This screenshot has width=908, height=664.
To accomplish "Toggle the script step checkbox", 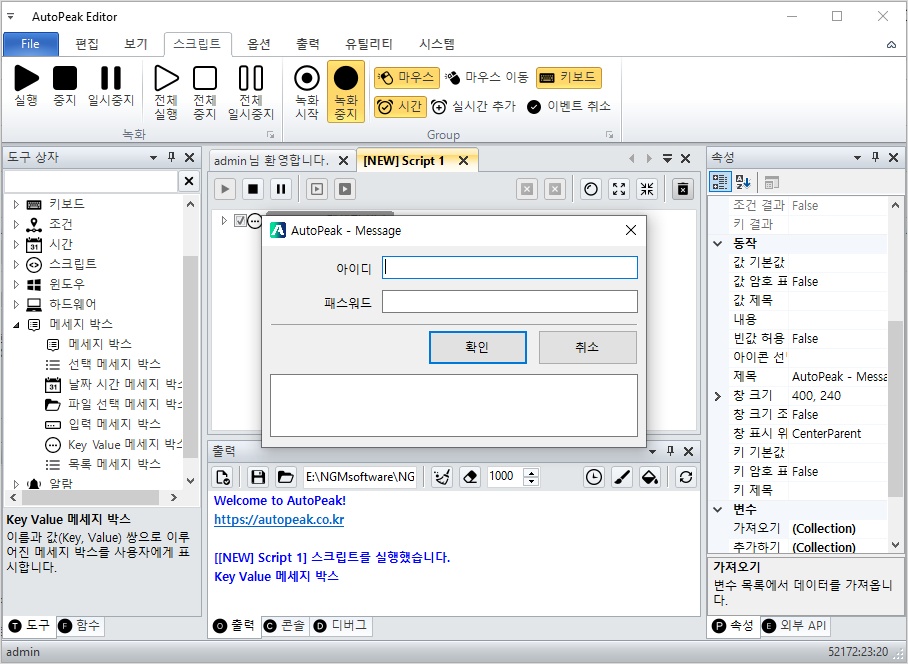I will coord(240,221).
